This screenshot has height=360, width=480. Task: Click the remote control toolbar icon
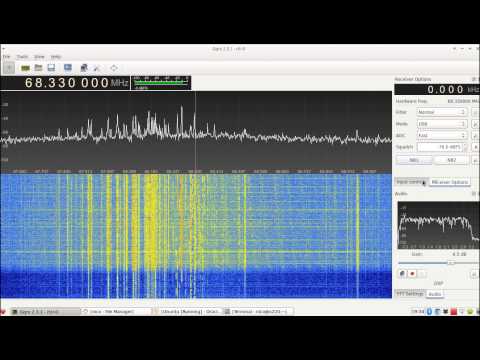coord(84,68)
